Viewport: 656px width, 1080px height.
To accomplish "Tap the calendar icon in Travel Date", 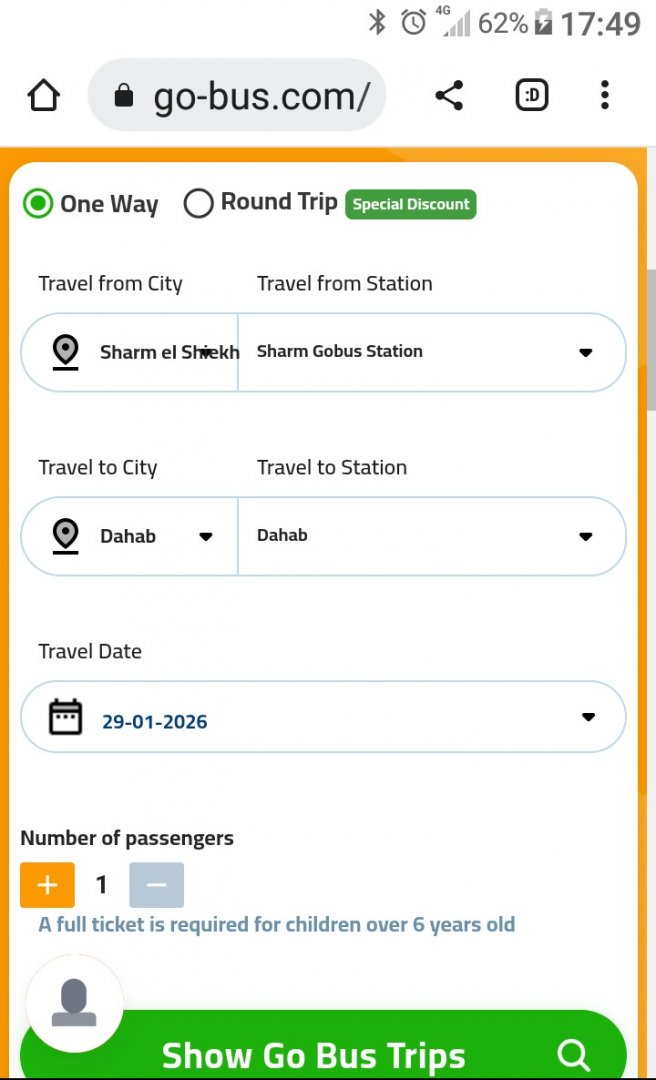I will point(66,718).
